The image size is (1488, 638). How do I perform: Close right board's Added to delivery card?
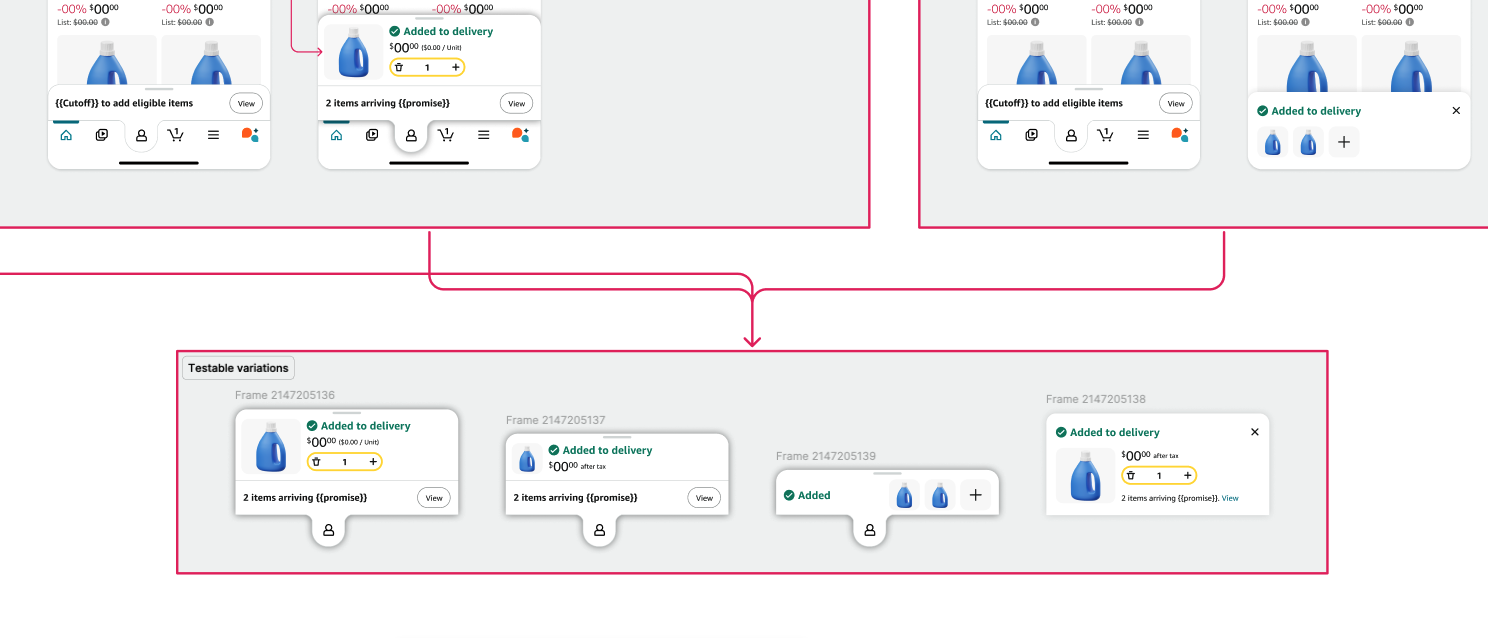pos(1456,111)
